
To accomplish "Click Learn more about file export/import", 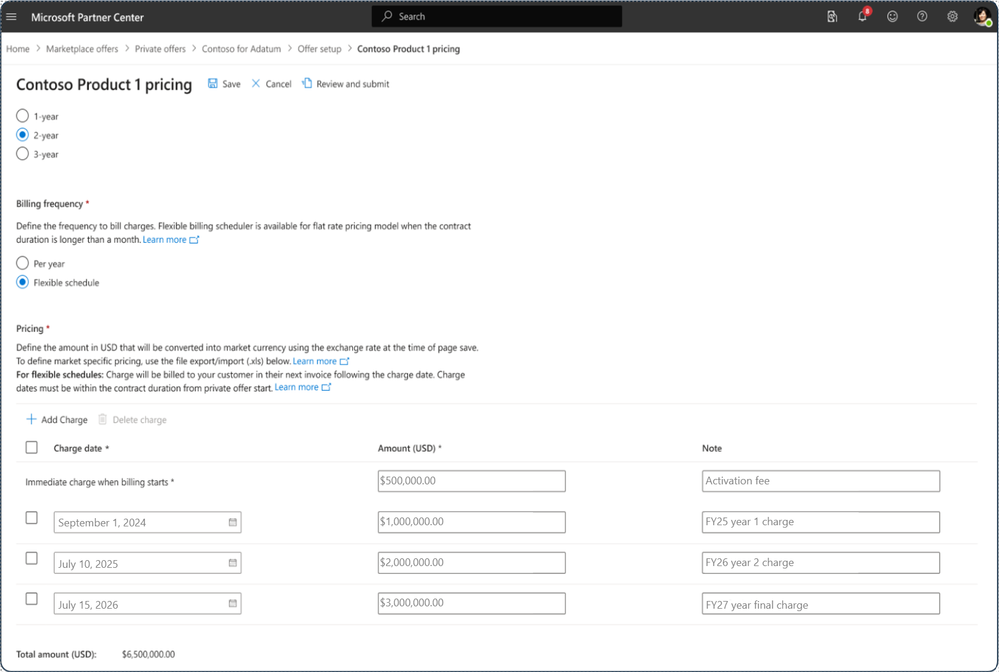I will [x=314, y=361].
